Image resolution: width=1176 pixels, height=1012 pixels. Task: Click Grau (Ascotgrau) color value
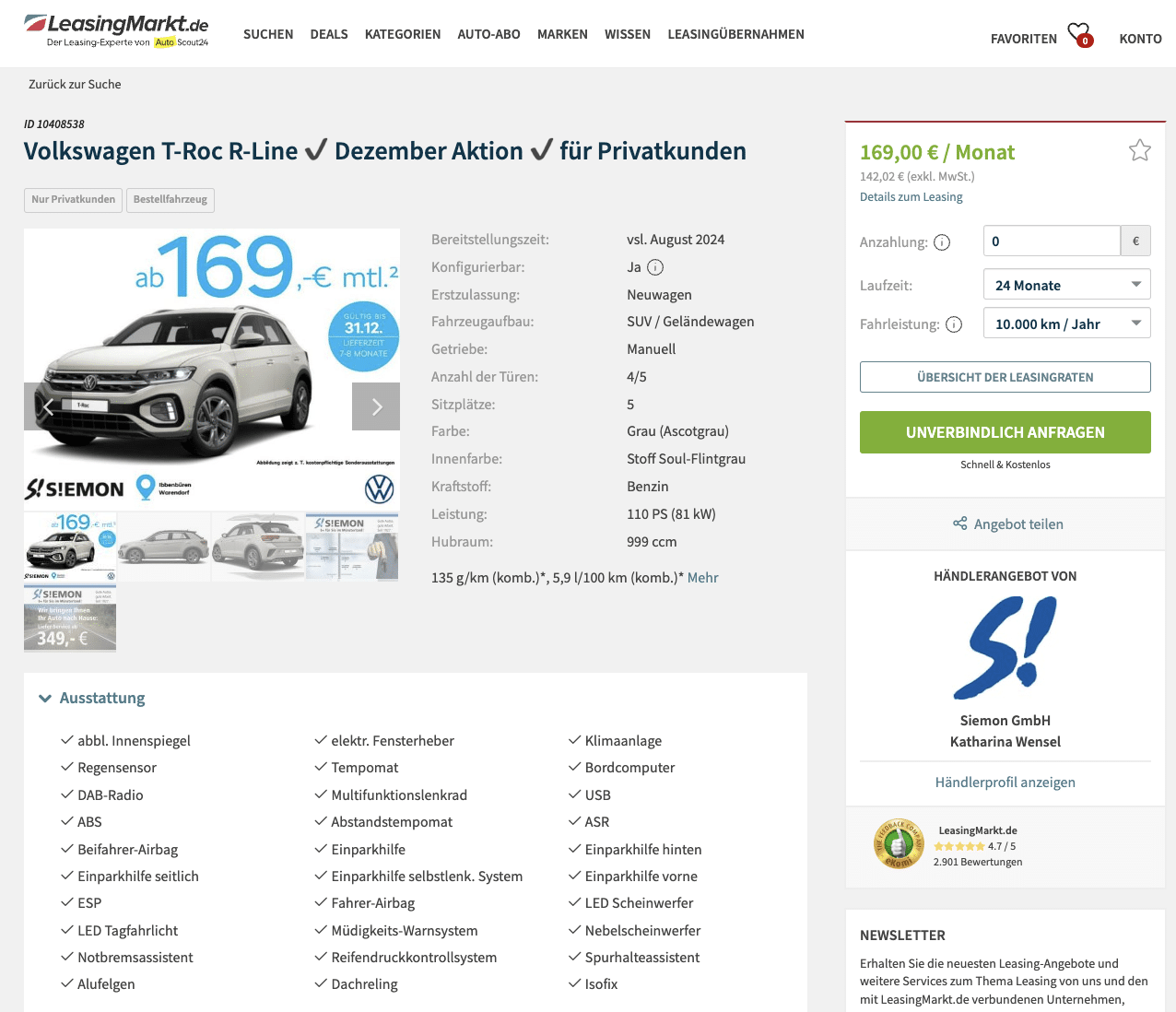pos(677,430)
